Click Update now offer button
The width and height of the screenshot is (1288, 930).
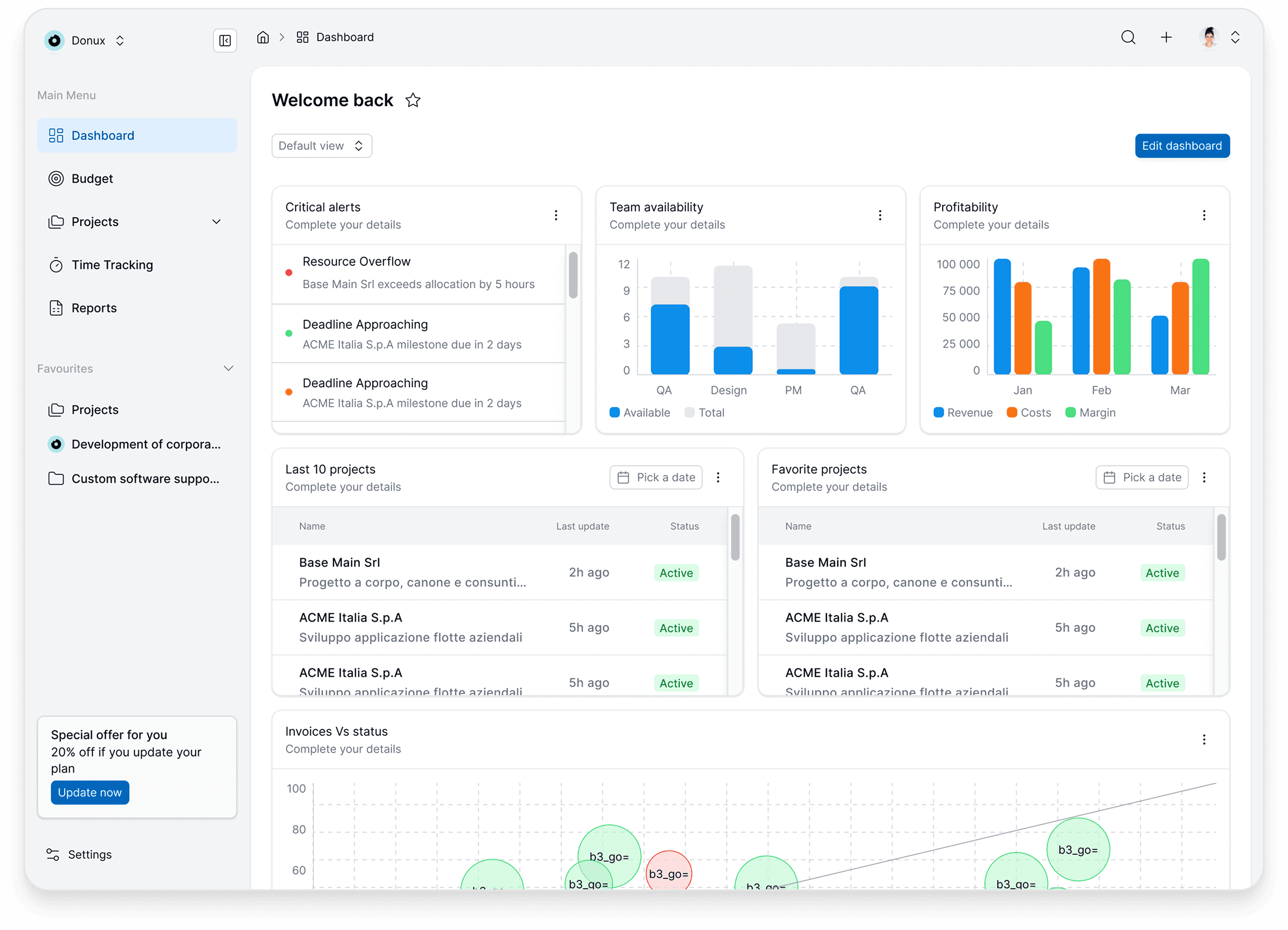click(x=90, y=793)
